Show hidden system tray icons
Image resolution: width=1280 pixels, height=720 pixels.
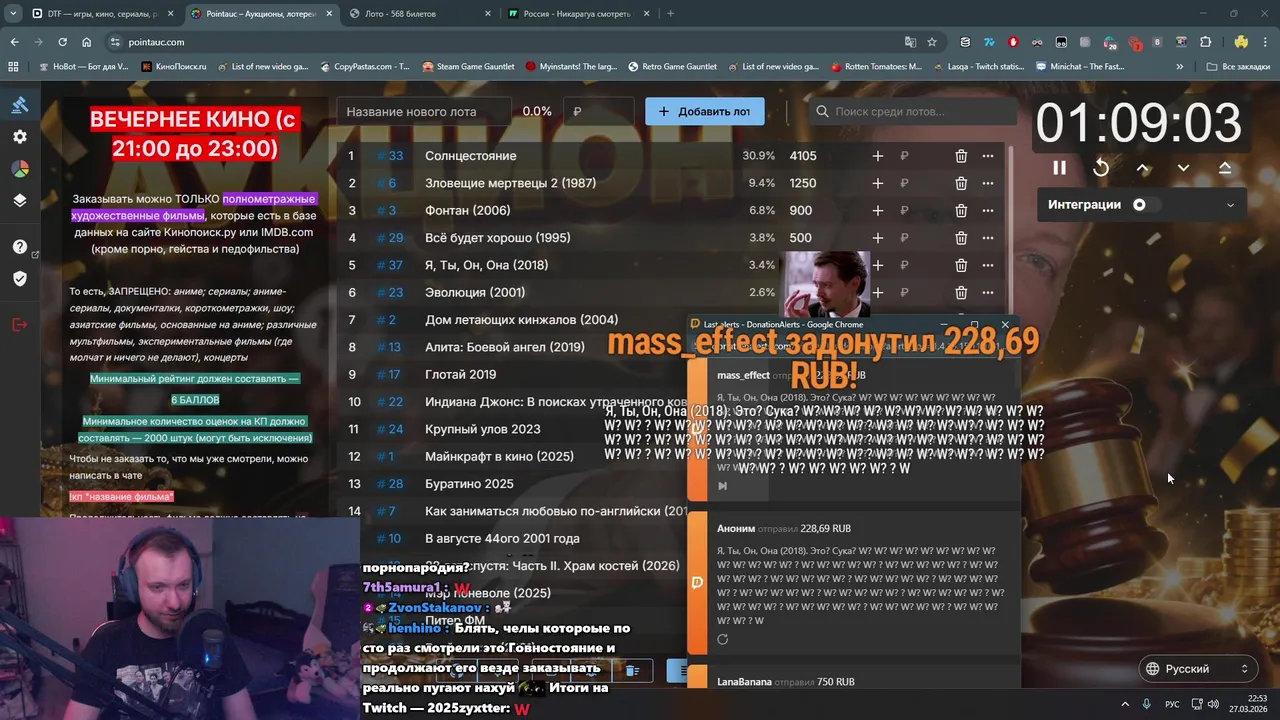point(1125,704)
